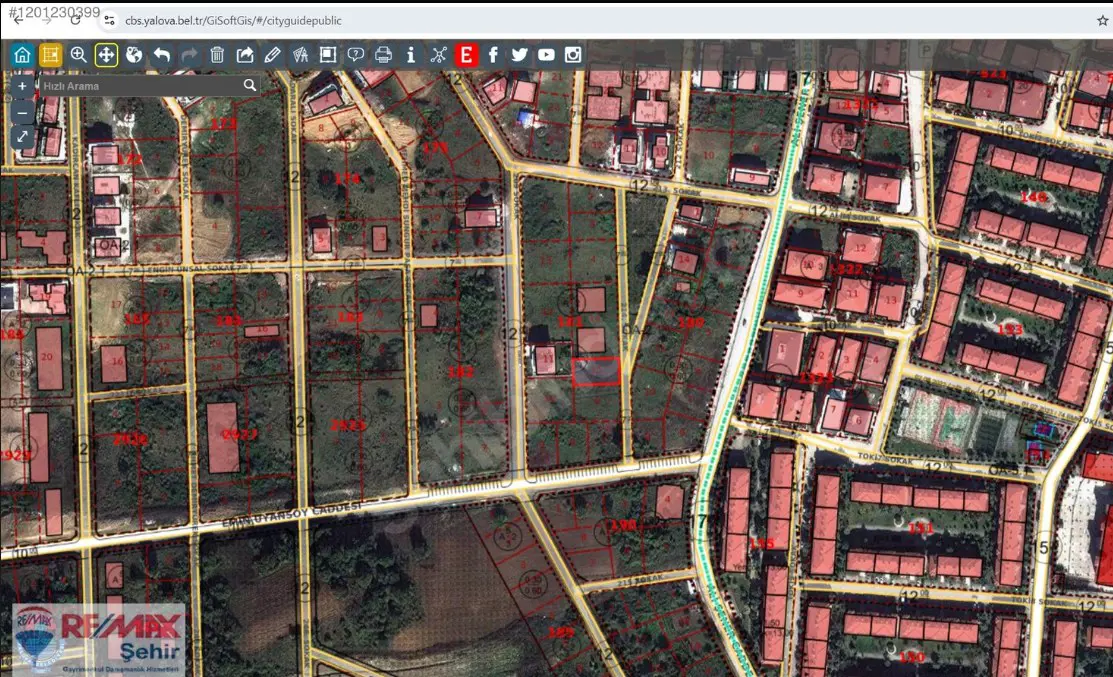The width and height of the screenshot is (1113, 677).
Task: Select the magnifier zoom-in tool
Action: pos(78,55)
